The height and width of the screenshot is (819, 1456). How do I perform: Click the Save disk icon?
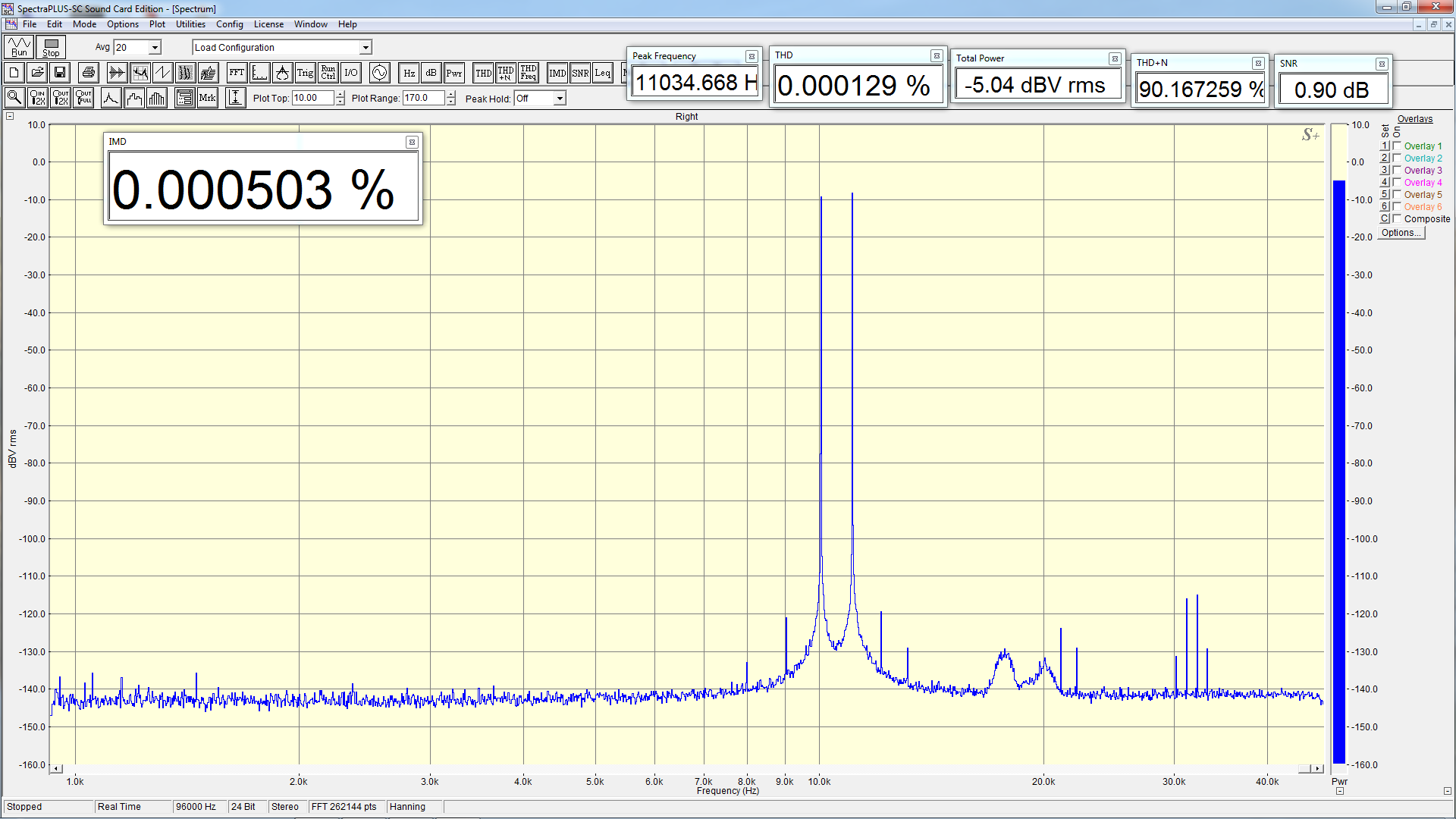tap(60, 73)
